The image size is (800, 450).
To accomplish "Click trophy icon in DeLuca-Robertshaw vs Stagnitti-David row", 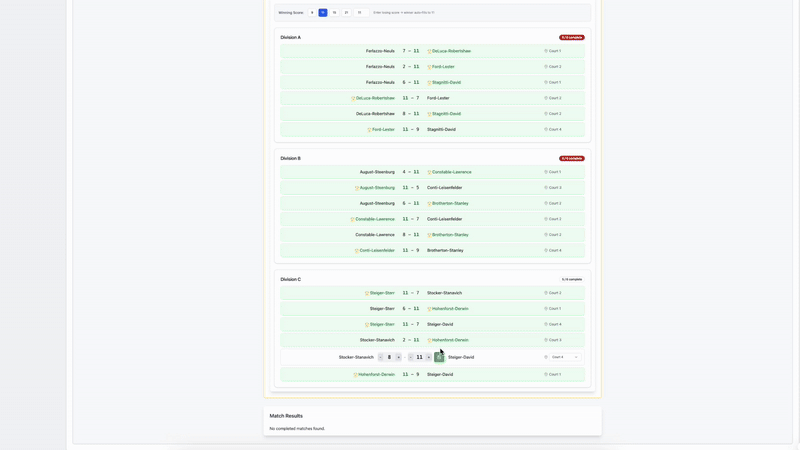I will 429,114.
